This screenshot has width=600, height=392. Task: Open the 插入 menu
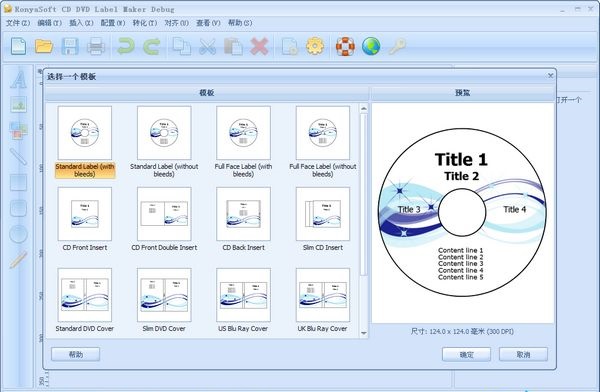point(81,23)
